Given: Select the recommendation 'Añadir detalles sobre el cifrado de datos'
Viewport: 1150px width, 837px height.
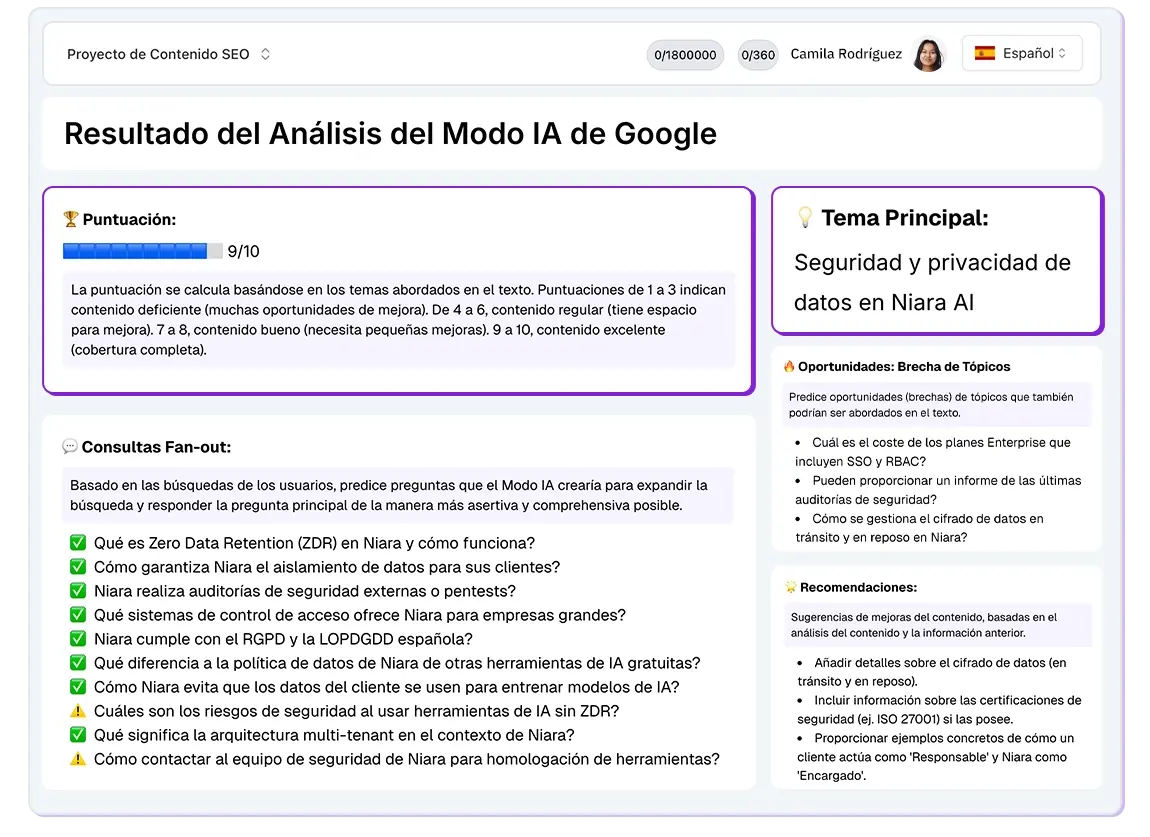Looking at the screenshot, I should (x=932, y=672).
